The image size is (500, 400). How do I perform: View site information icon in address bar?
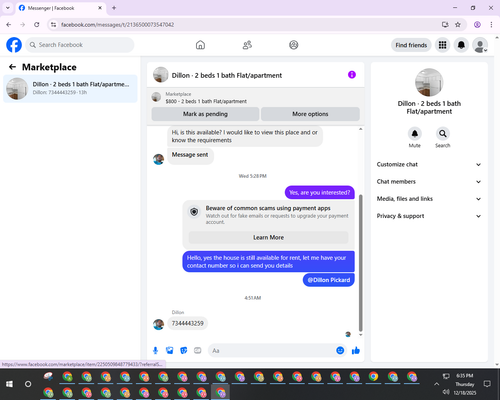coord(54,24)
